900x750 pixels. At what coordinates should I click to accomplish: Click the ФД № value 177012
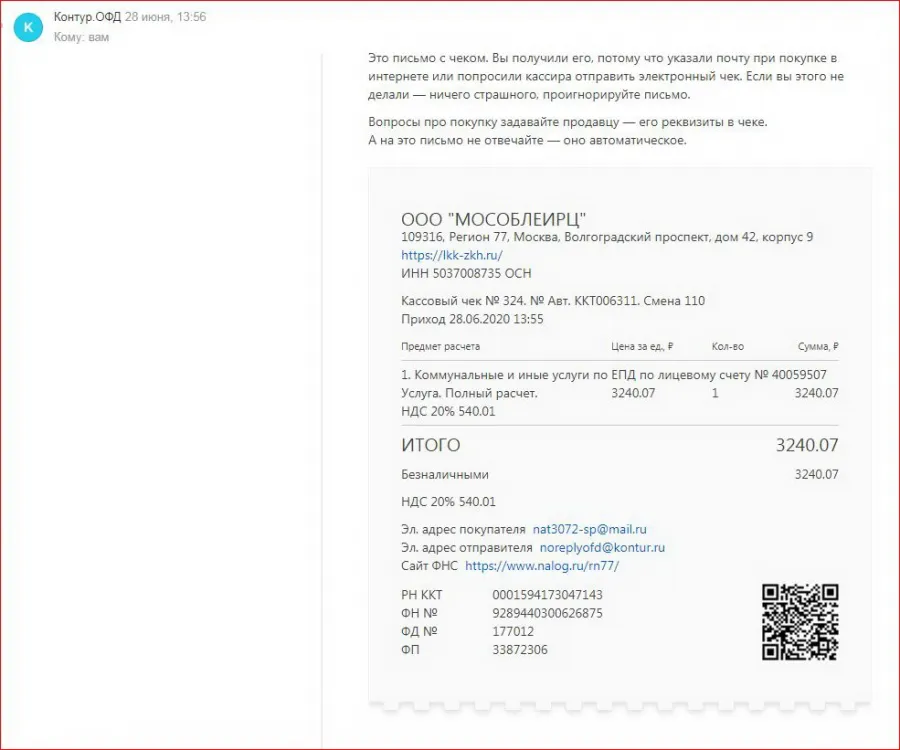coord(513,632)
